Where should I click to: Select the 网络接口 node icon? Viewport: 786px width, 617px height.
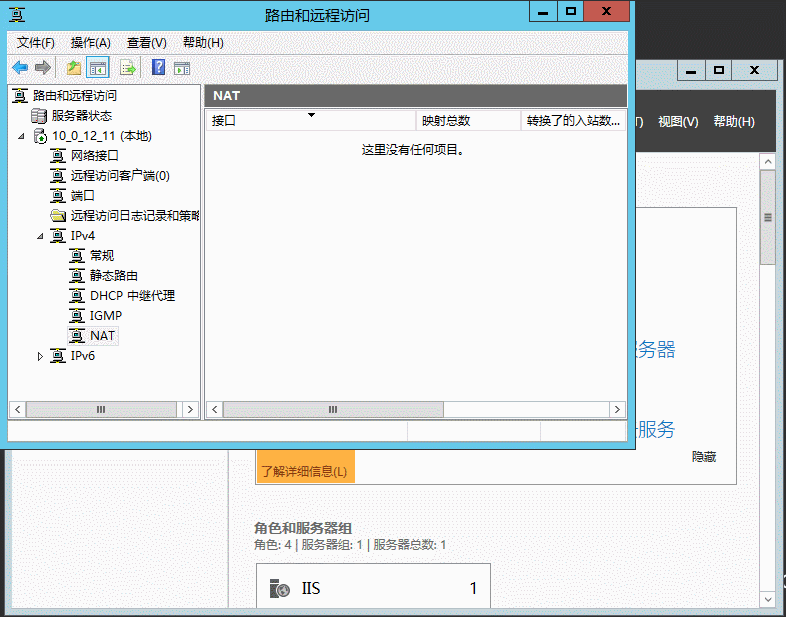pyautogui.click(x=58, y=156)
